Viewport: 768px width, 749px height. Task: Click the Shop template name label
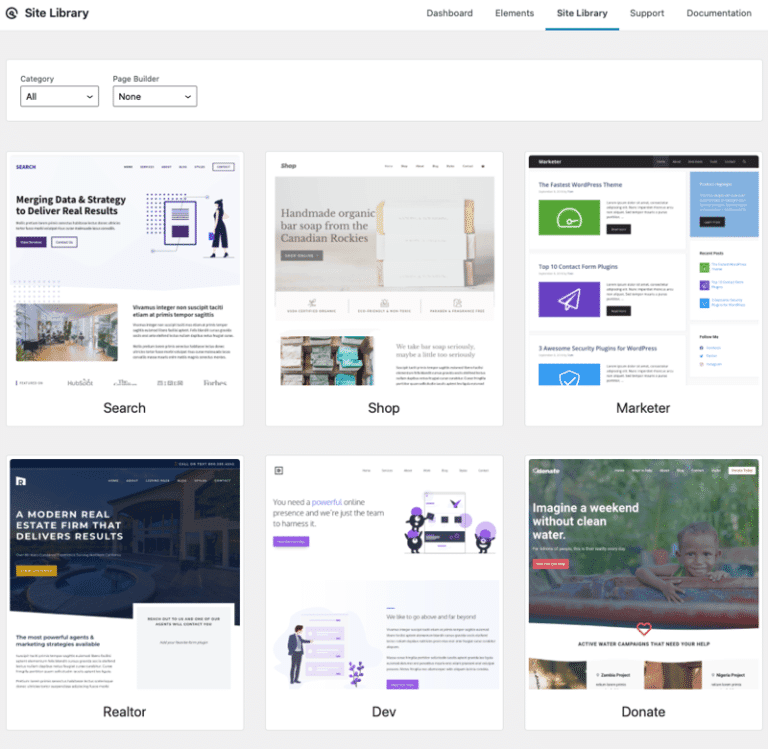[x=384, y=408]
